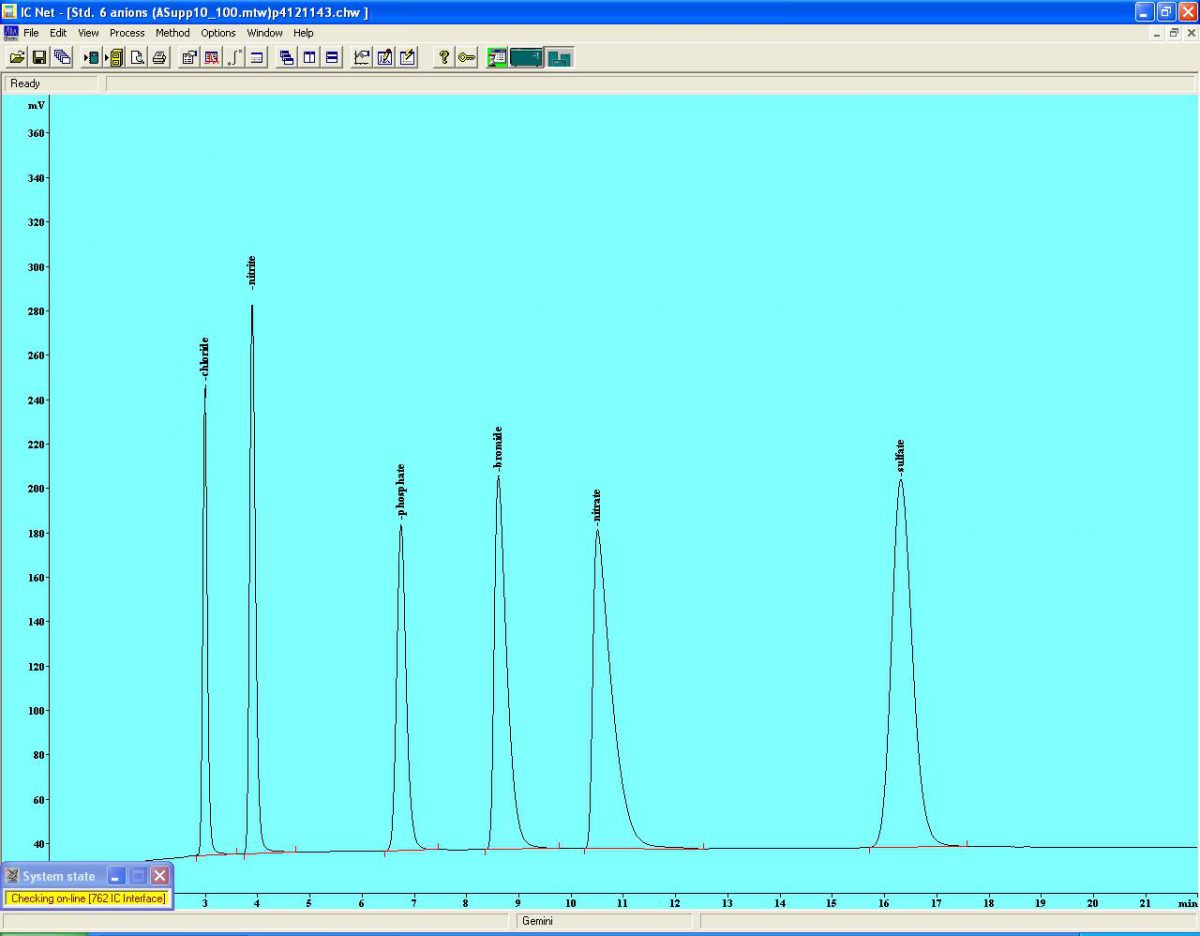Click the bromide peak label

click(498, 448)
